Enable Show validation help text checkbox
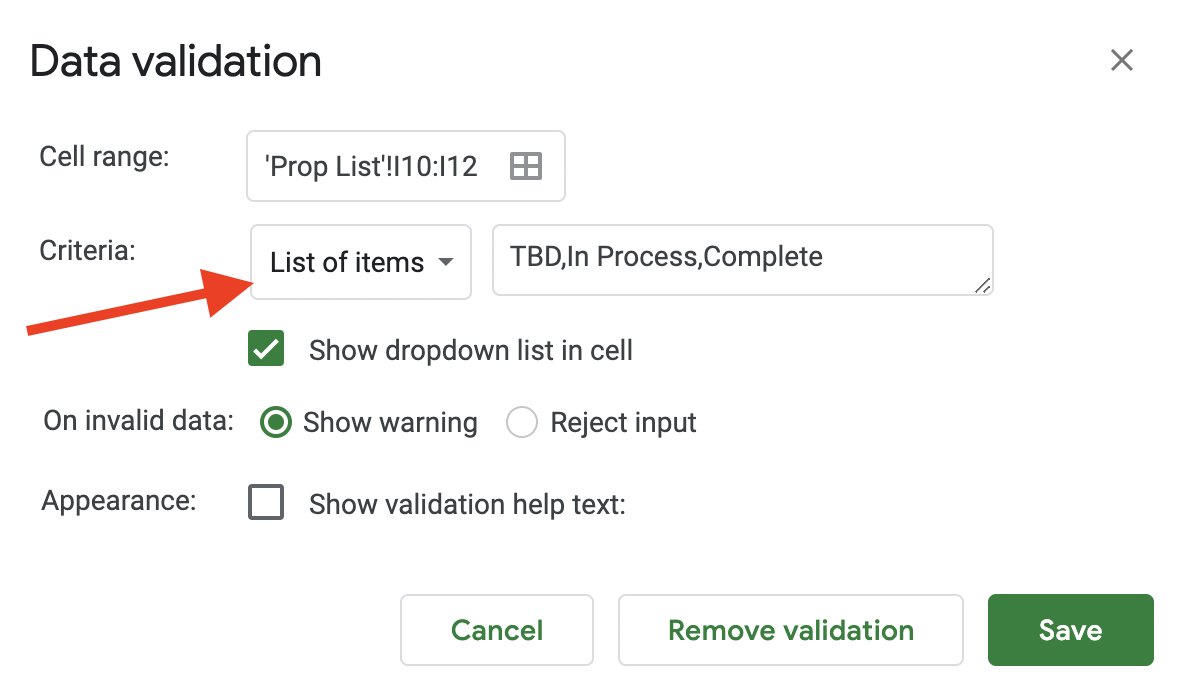The width and height of the screenshot is (1180, 684). 266,503
